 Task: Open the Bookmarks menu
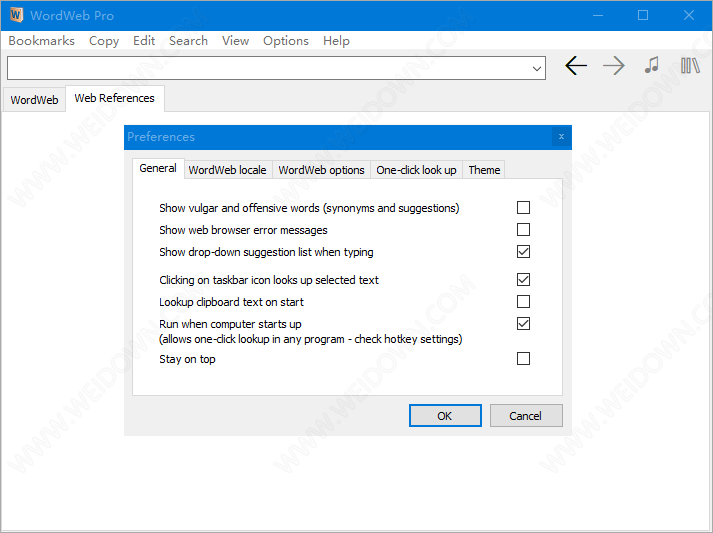click(41, 41)
